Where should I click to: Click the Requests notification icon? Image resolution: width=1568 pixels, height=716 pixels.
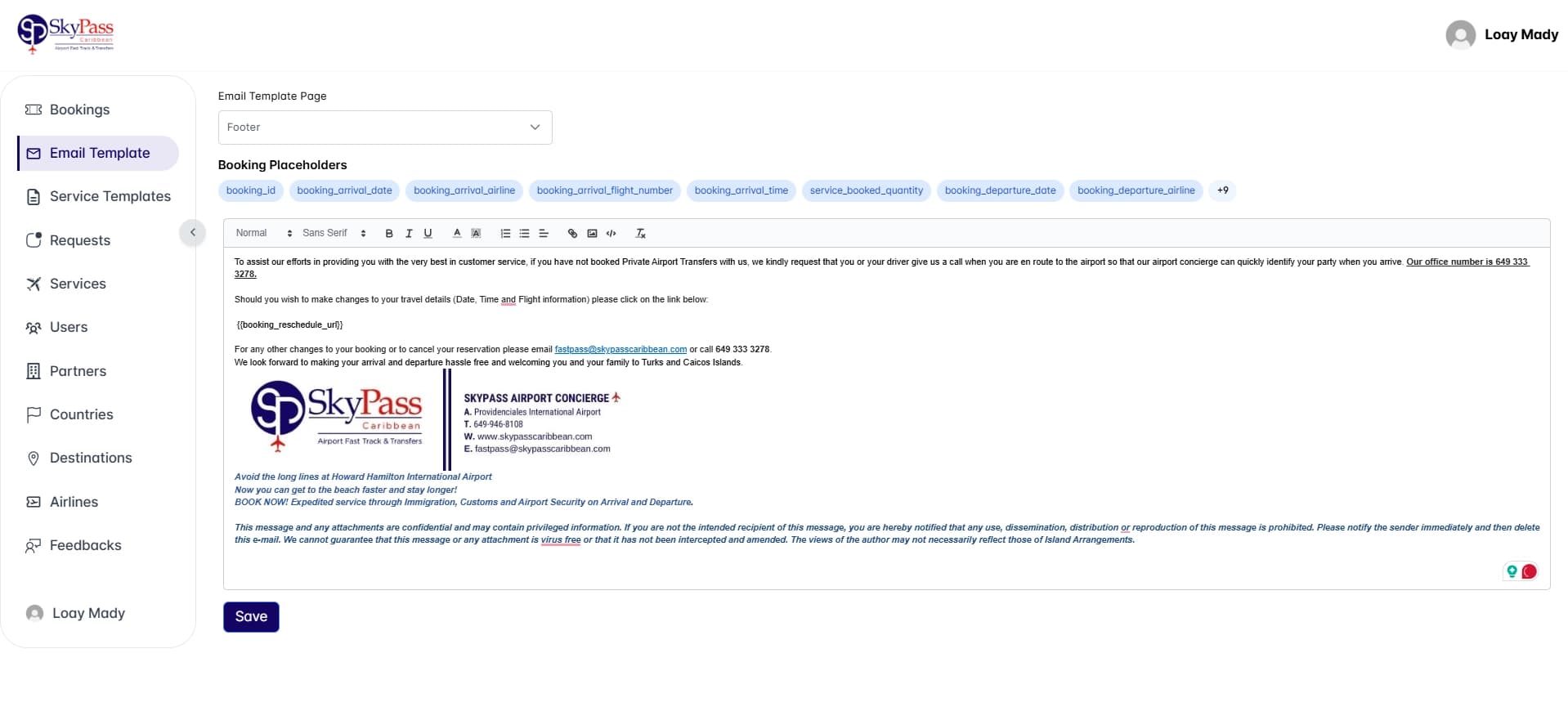pyautogui.click(x=34, y=240)
